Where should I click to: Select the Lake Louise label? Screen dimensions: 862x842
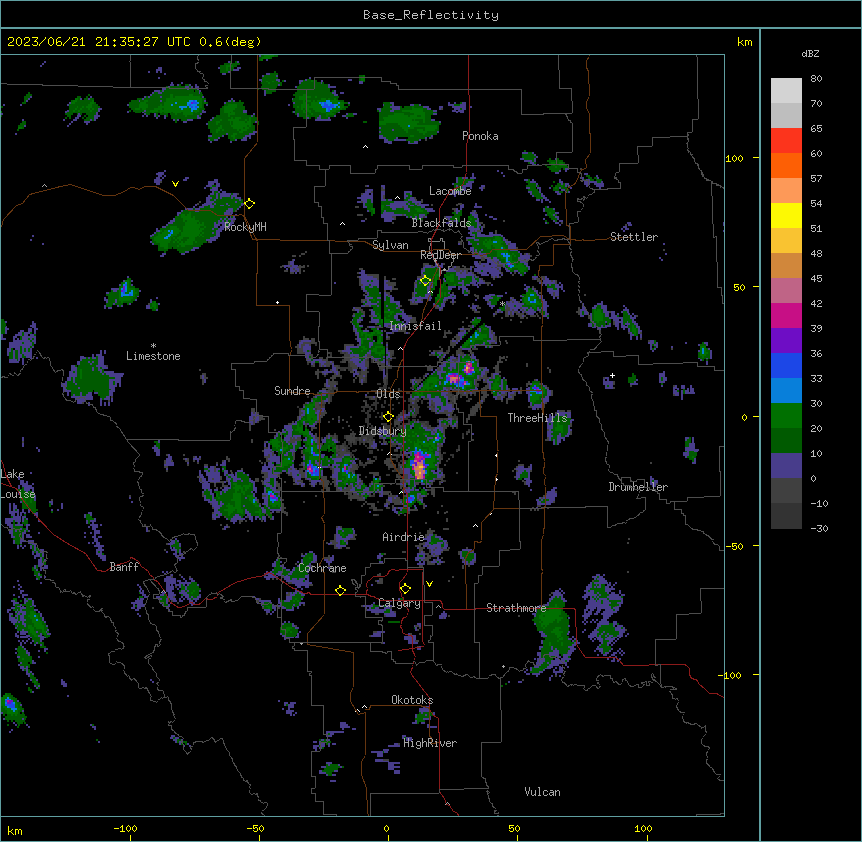pos(17,484)
